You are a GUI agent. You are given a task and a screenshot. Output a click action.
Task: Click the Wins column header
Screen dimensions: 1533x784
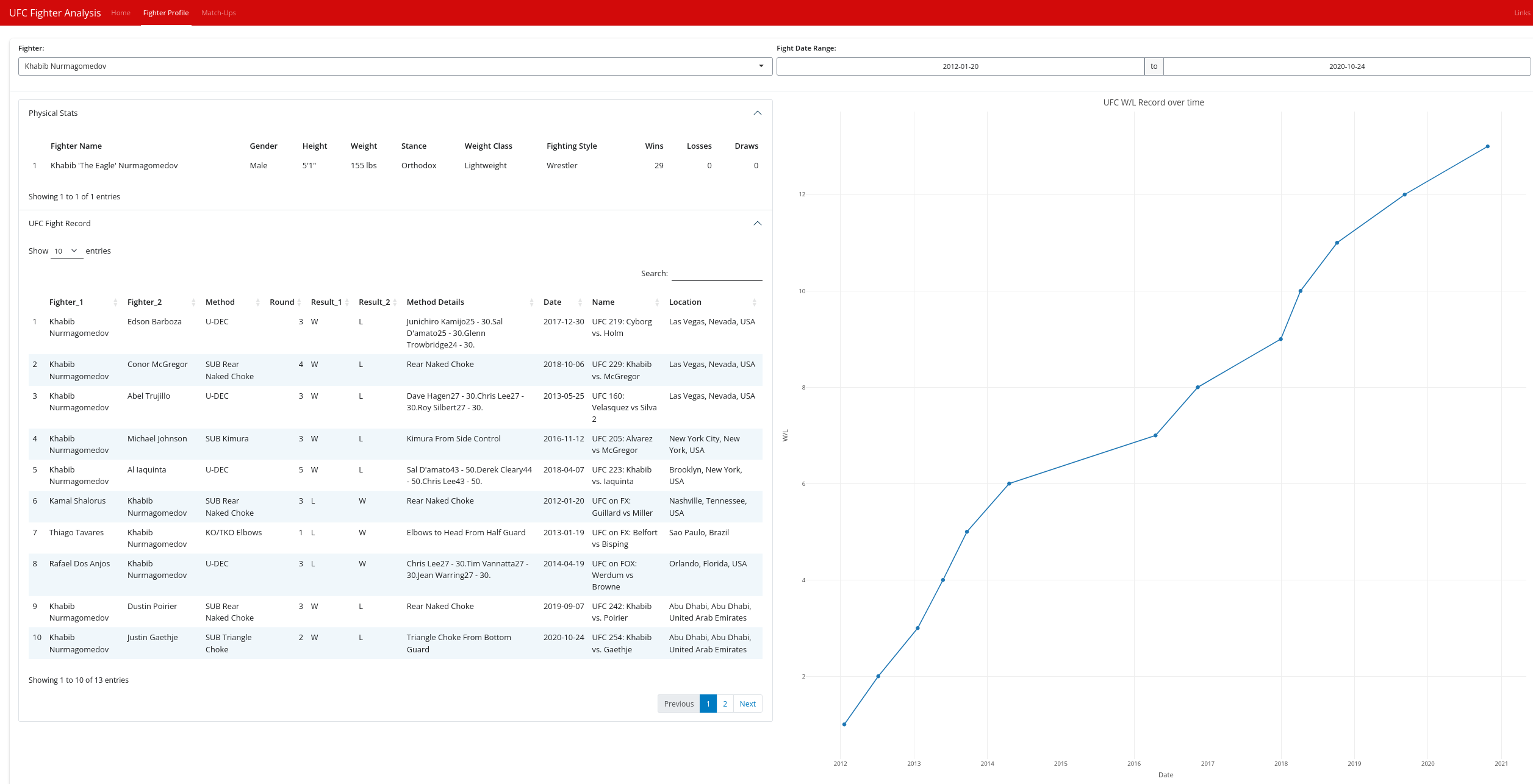coord(654,146)
